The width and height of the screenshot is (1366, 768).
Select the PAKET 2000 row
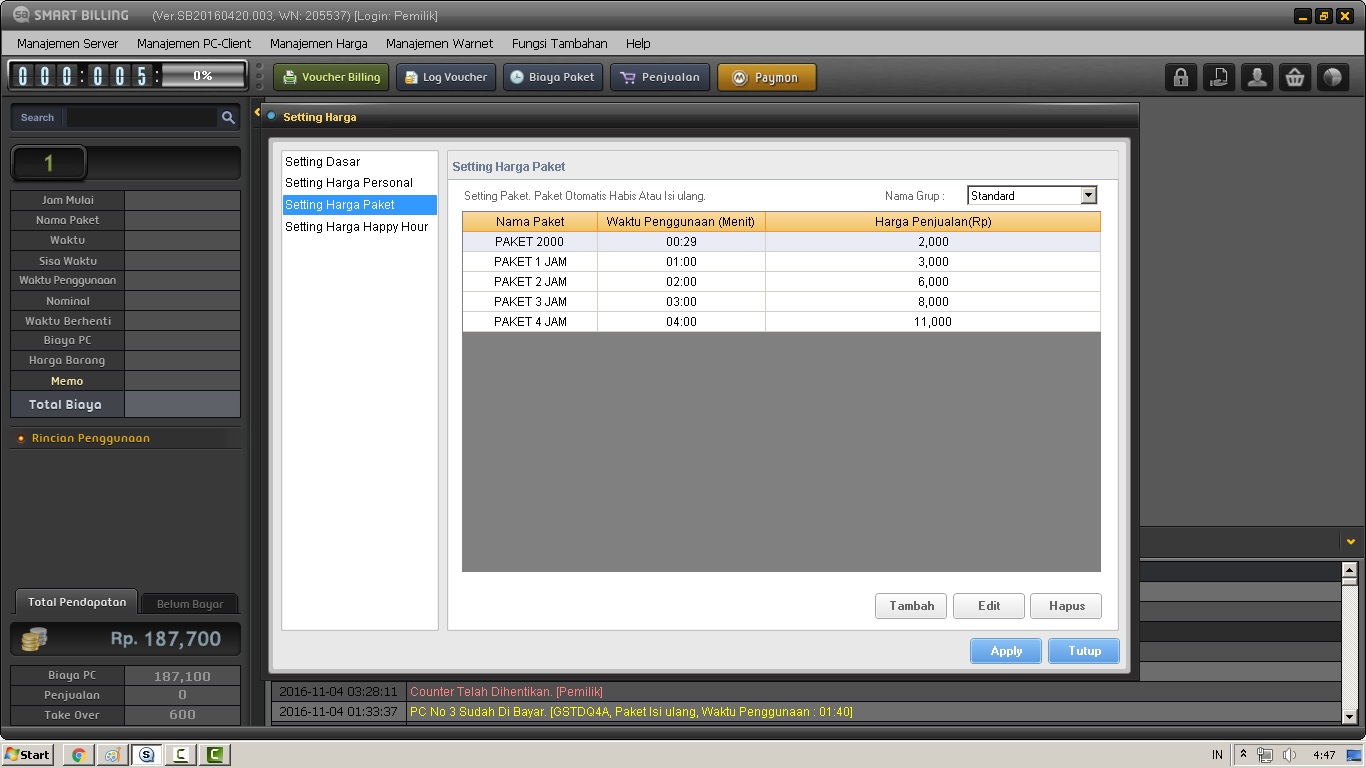781,242
